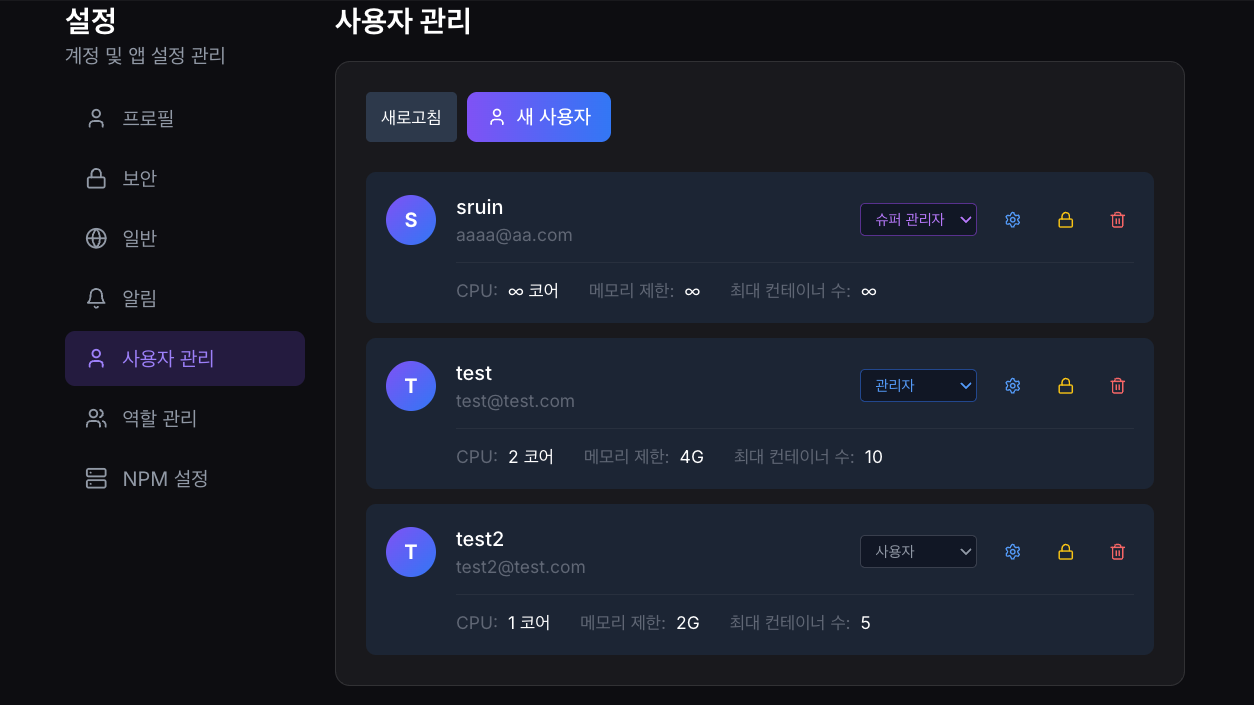Create a user with the 새 사용자 button
This screenshot has height=705, width=1254.
pos(538,116)
